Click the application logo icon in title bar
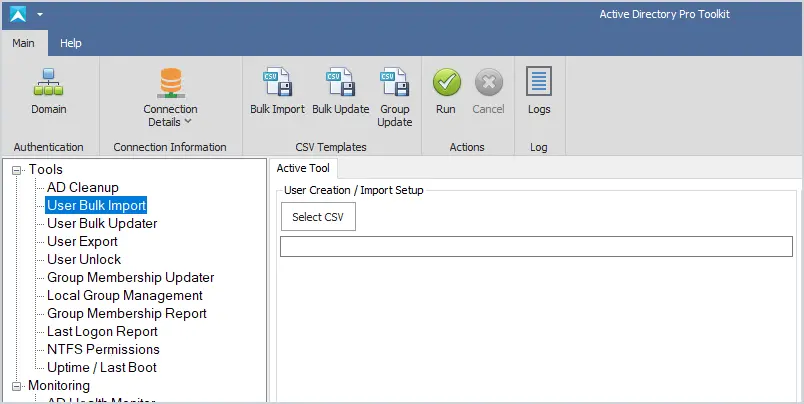 pos(18,14)
